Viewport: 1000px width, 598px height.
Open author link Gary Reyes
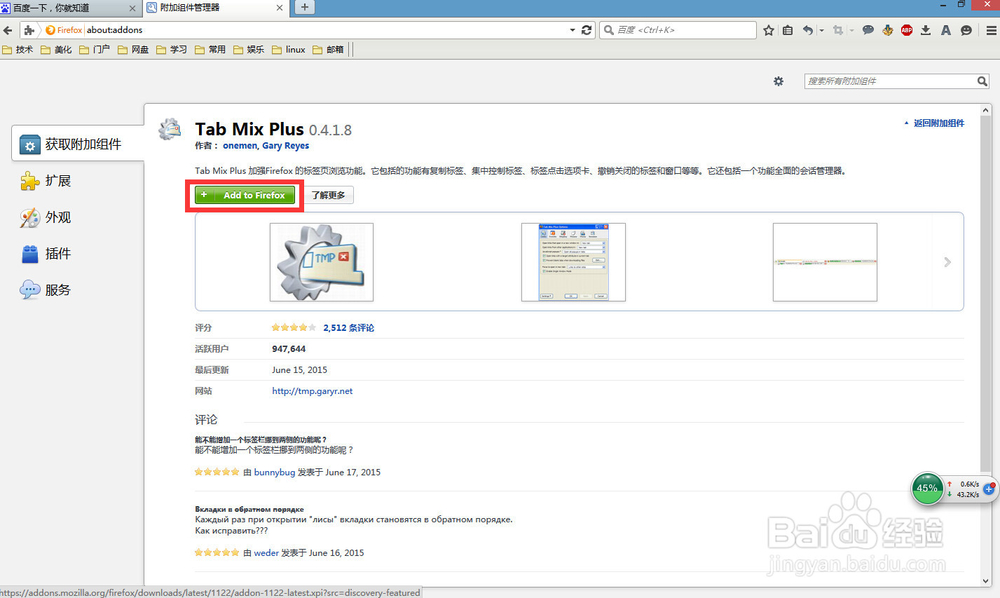tap(285, 146)
